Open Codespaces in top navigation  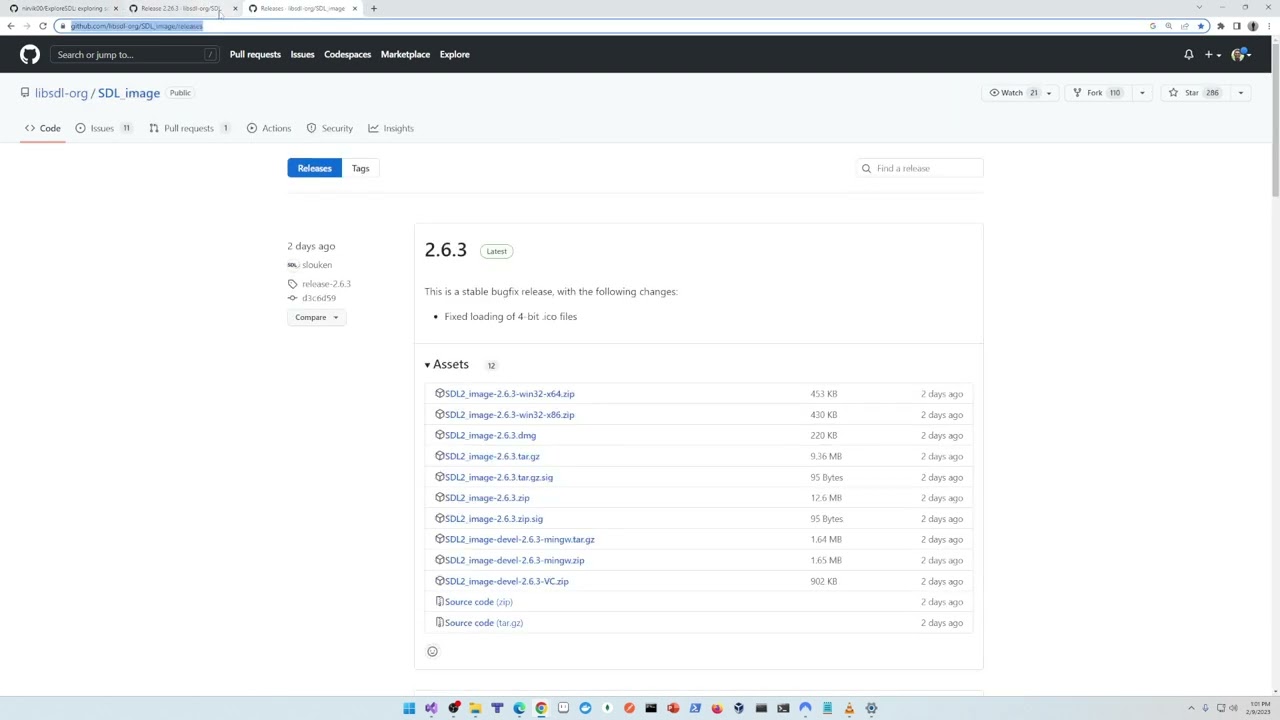click(x=347, y=54)
